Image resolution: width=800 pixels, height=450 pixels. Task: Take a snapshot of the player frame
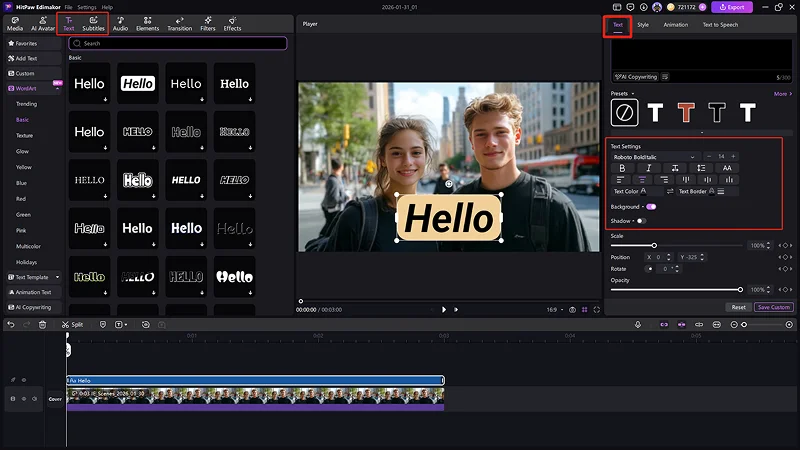[x=572, y=310]
